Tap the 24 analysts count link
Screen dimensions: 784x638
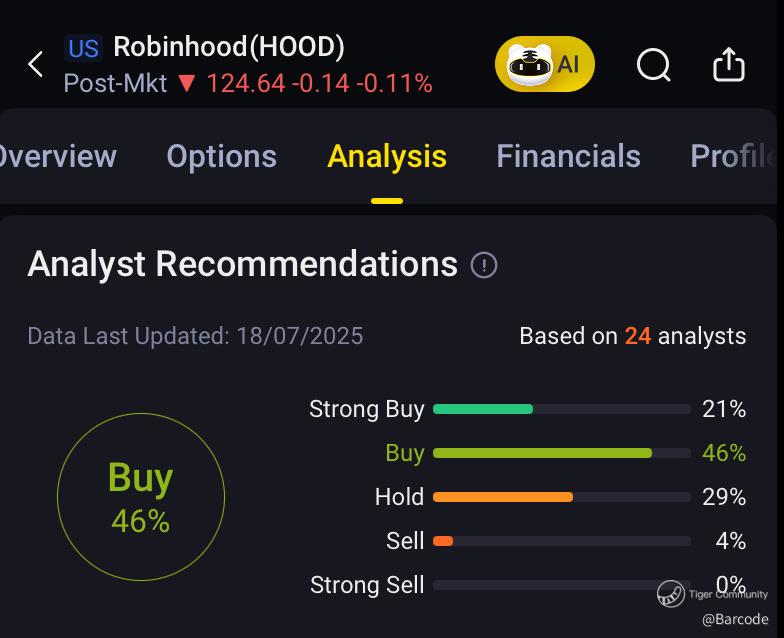(x=638, y=336)
